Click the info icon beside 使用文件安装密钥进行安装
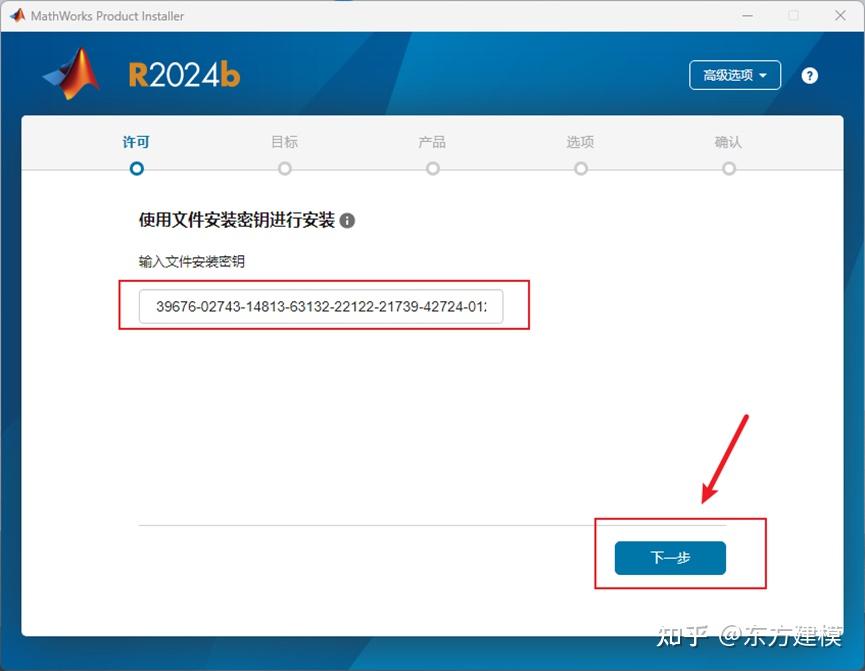Screen dimensions: 865x671 (x=347, y=221)
